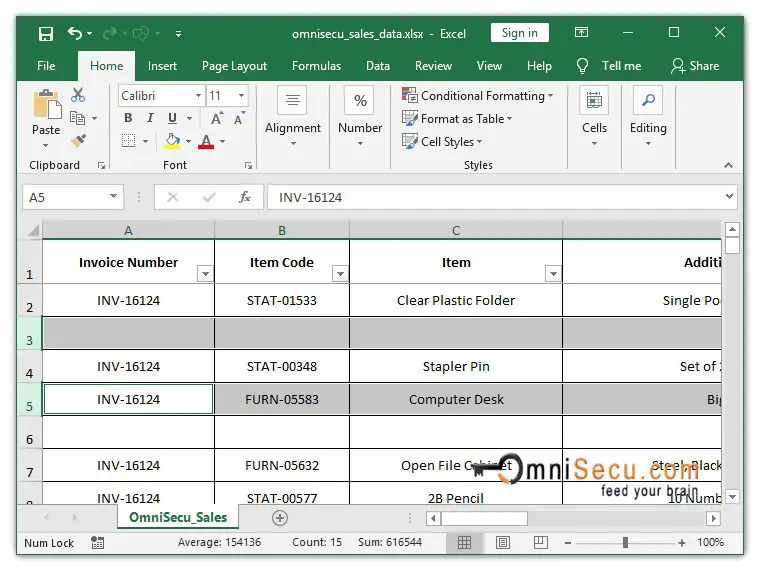This screenshot has width=760, height=577.
Task: Open the Calibri font name dropdown
Action: [x=198, y=96]
